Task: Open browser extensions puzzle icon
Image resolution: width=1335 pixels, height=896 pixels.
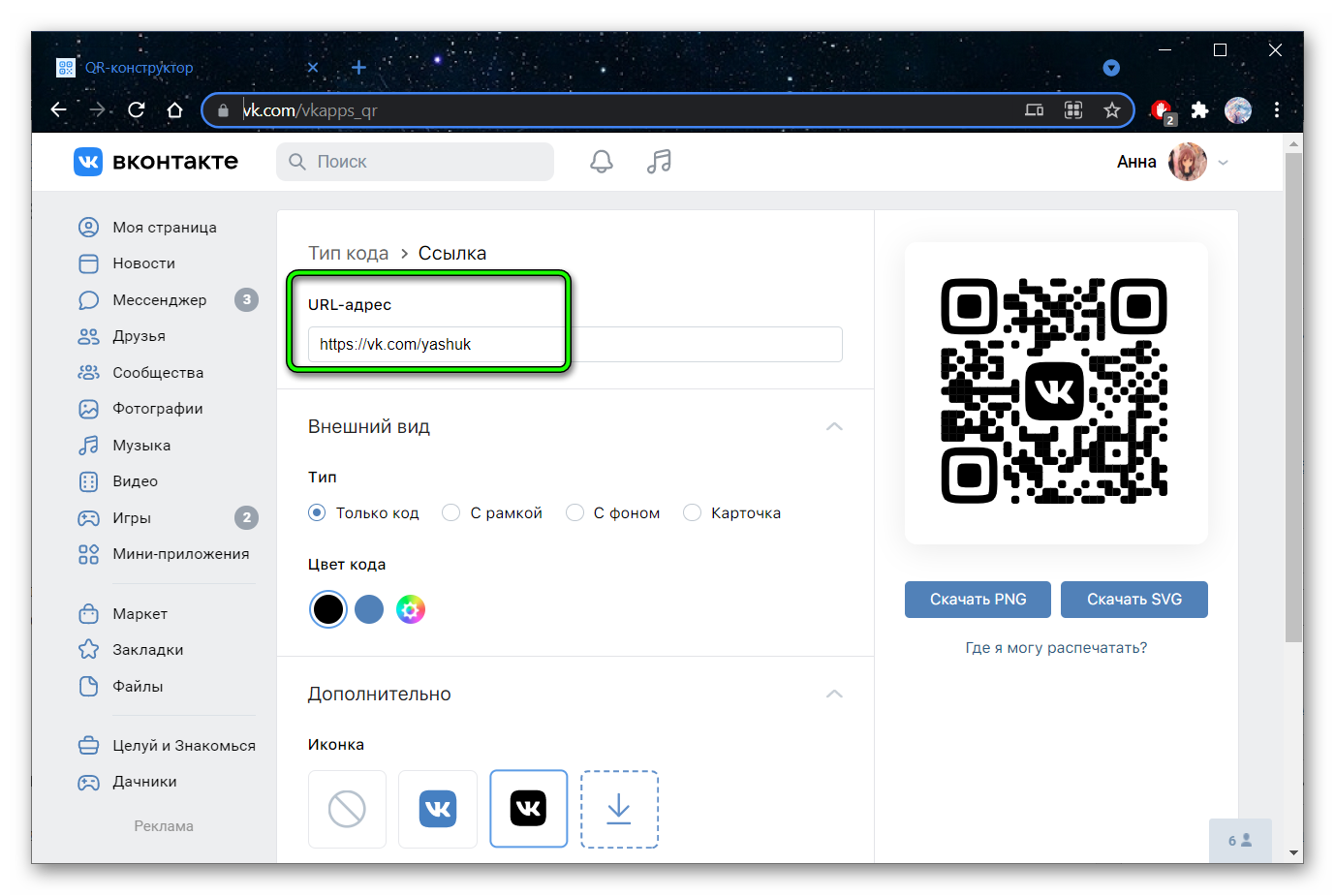Action: 1200,110
